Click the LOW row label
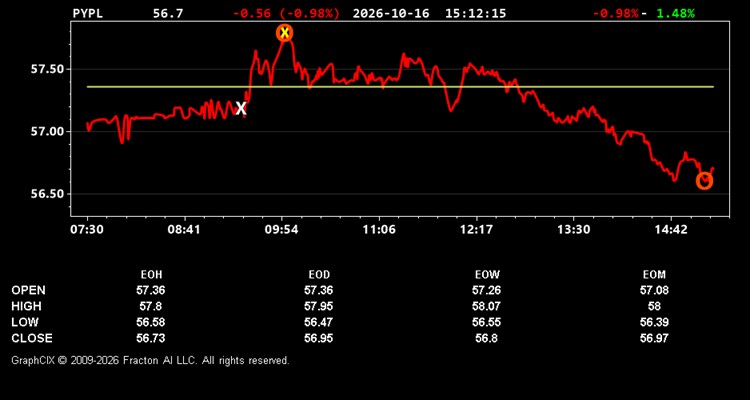The image size is (750, 400). coord(25,322)
